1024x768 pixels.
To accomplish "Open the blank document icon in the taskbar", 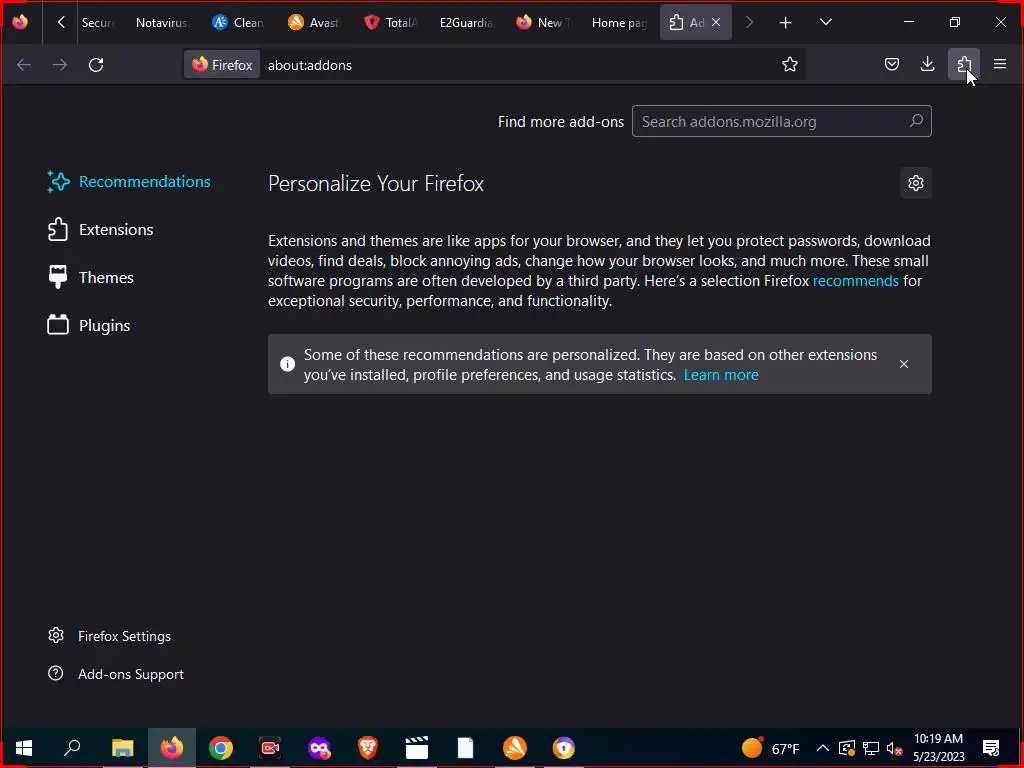I will [x=466, y=748].
